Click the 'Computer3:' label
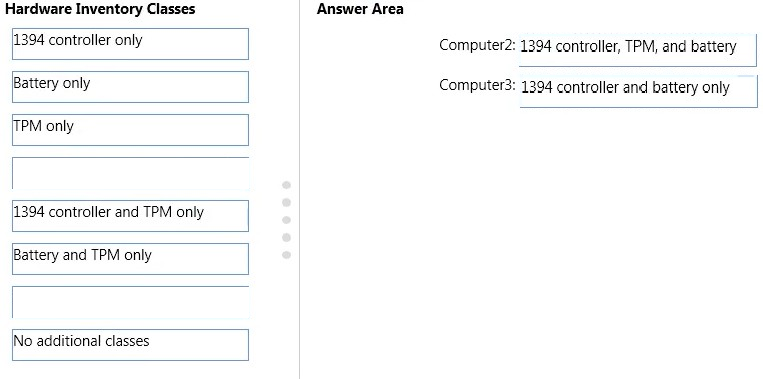This screenshot has height=379, width=763. tap(477, 85)
